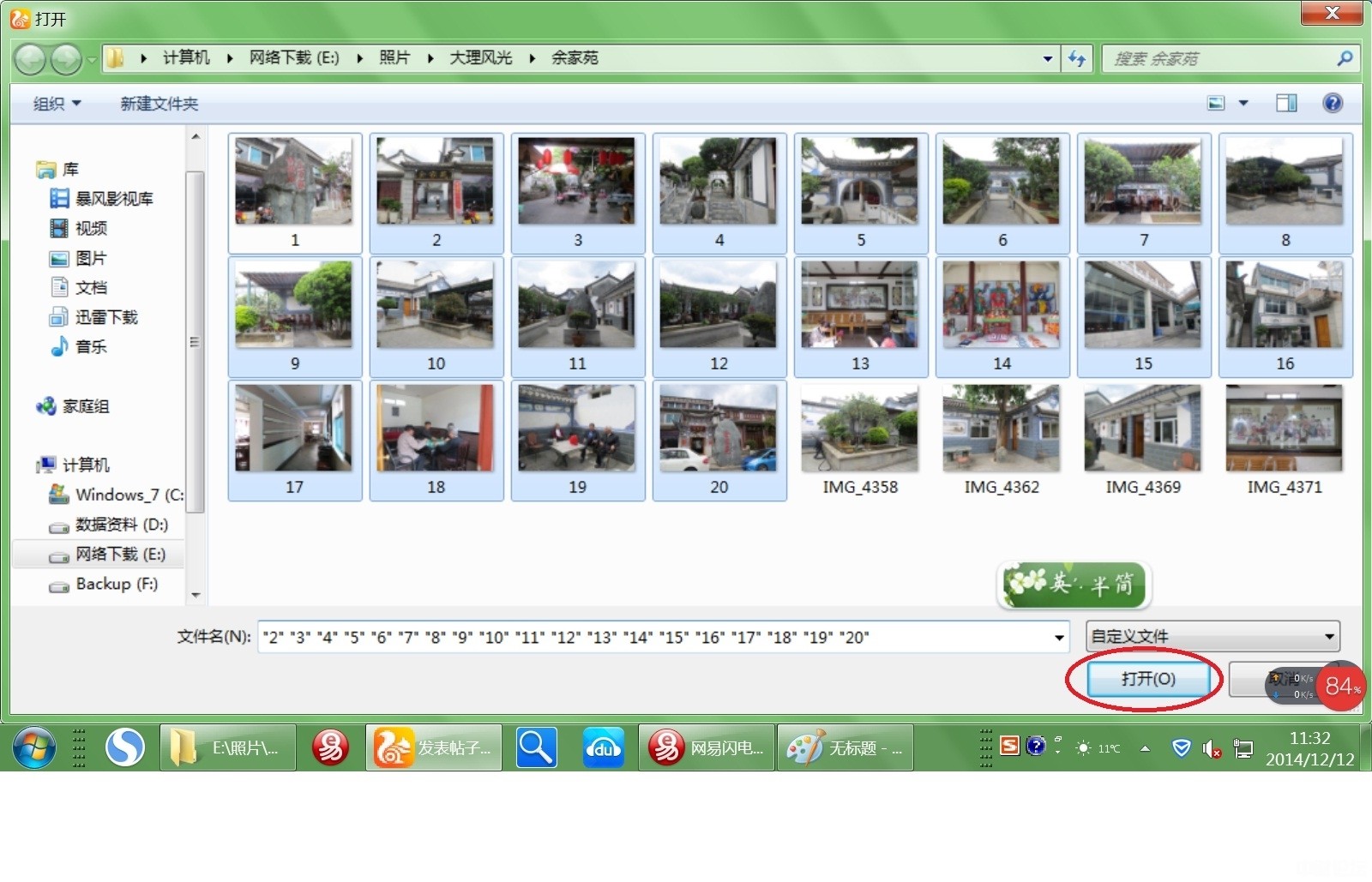This screenshot has width=1372, height=882.
Task: Click the magnifier search icon in taskbar
Action: pyautogui.click(x=536, y=748)
